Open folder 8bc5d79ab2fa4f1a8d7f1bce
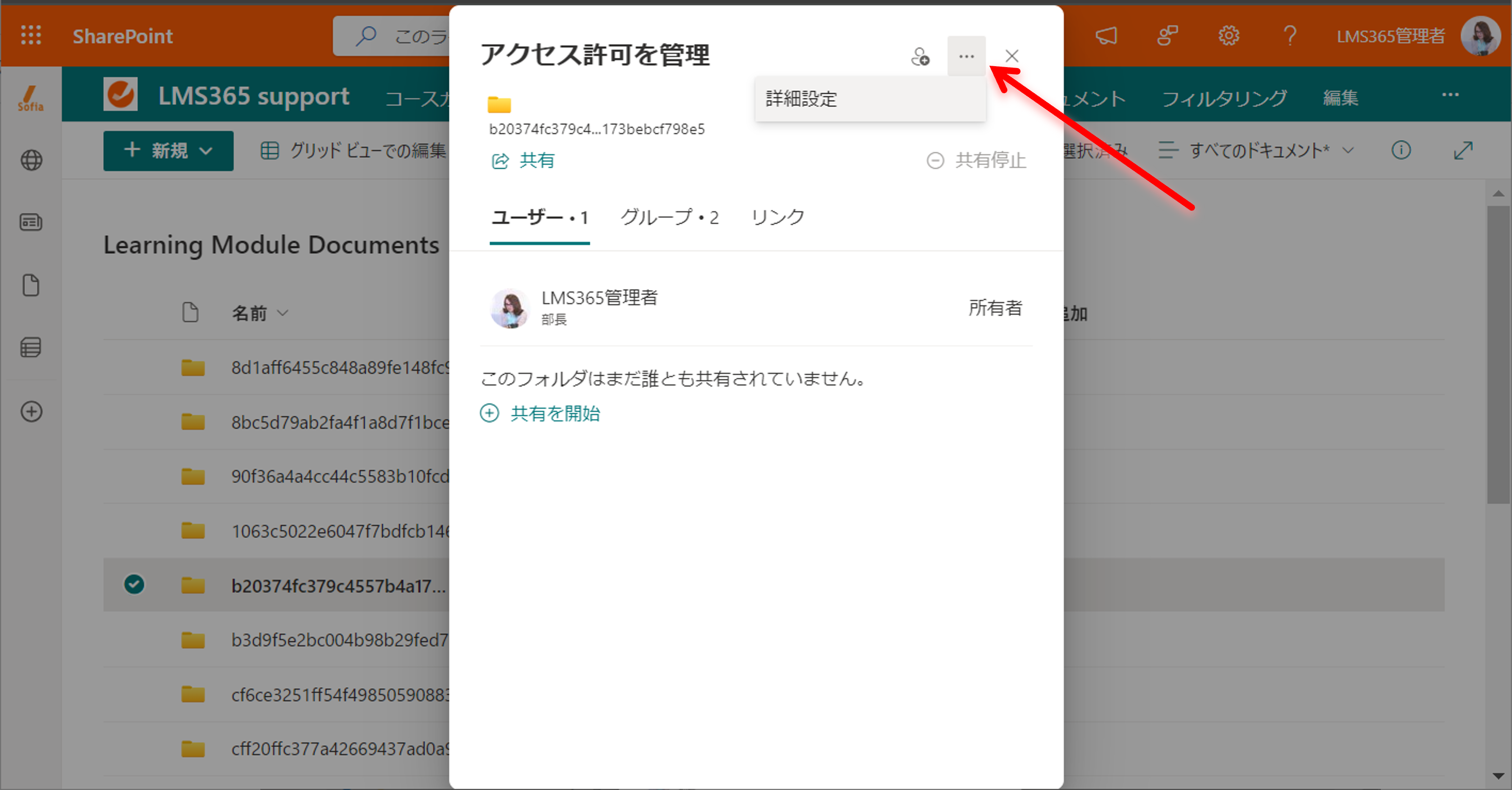This screenshot has height=790, width=1512. pyautogui.click(x=340, y=422)
